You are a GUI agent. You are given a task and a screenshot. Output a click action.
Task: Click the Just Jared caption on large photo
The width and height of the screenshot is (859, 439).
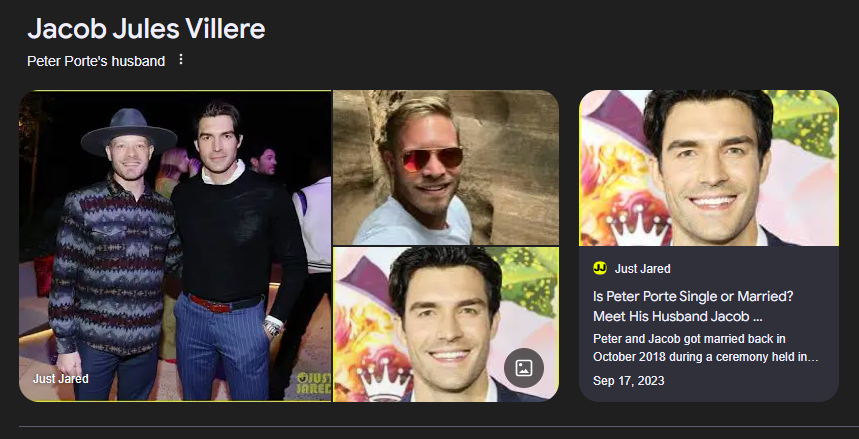[60, 379]
